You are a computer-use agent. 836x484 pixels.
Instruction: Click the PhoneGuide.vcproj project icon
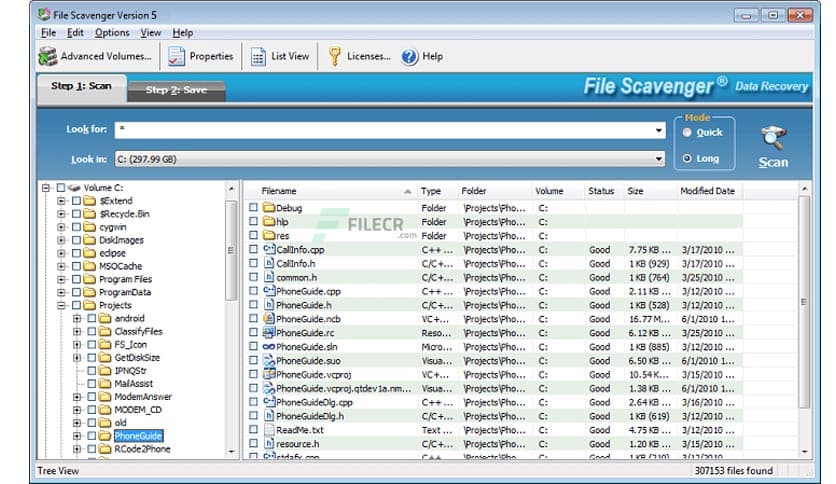[x=269, y=374]
